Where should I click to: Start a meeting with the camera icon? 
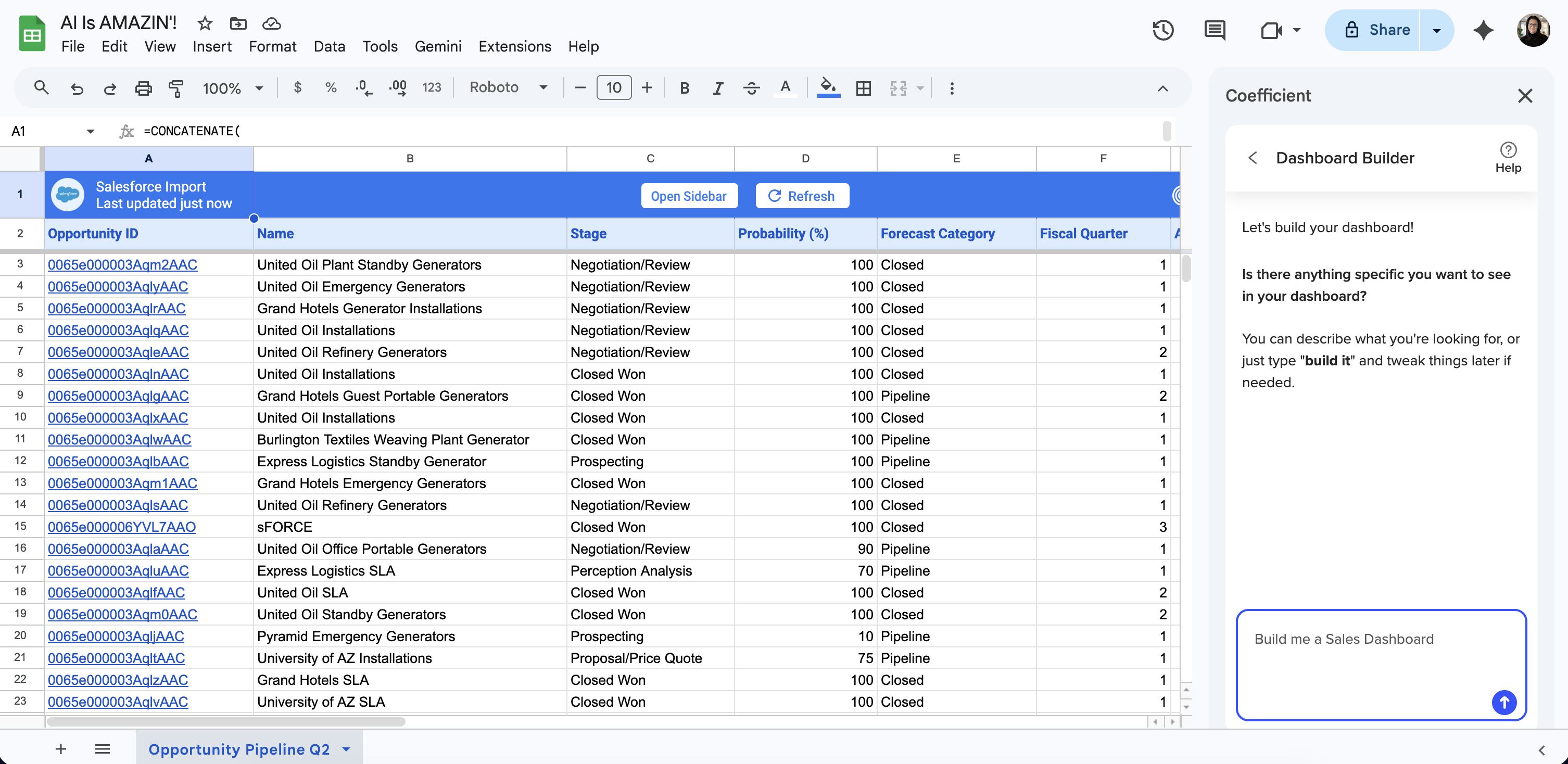point(1271,30)
